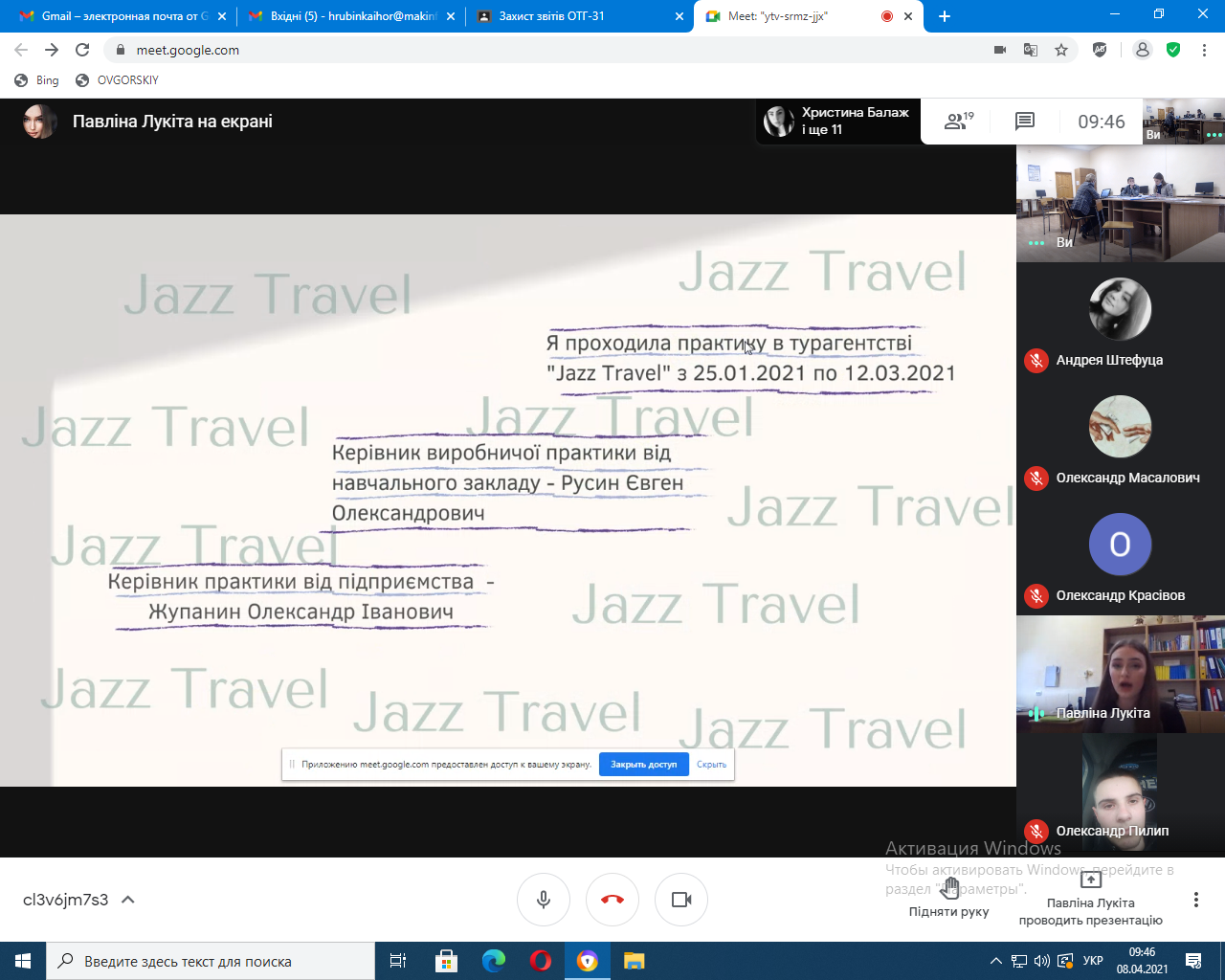Show the participants list with the people icon
Image resolution: width=1225 pixels, height=980 pixels.
(958, 122)
